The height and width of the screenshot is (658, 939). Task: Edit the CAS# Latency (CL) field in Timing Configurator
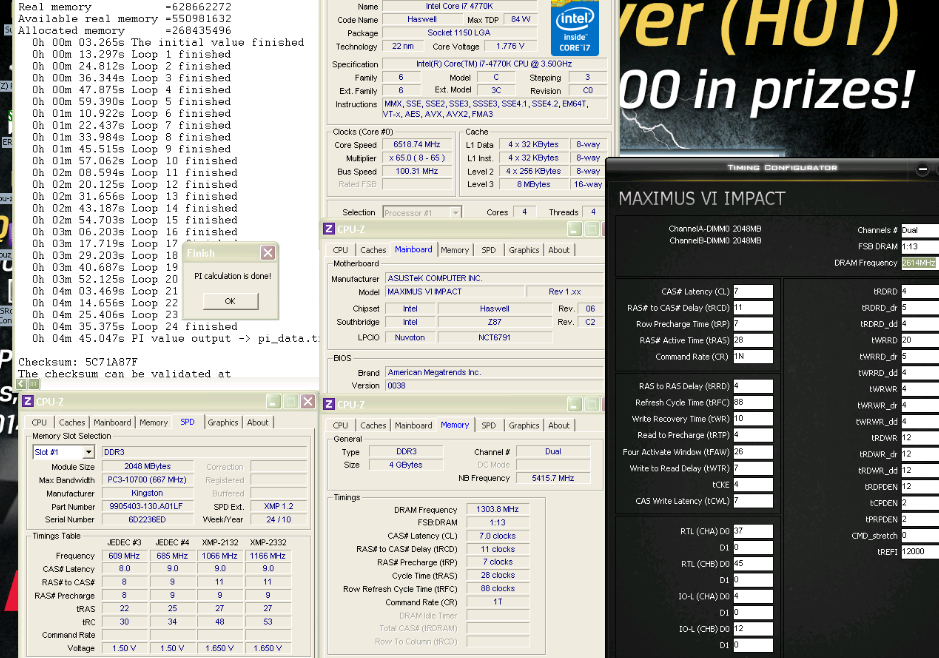click(753, 292)
